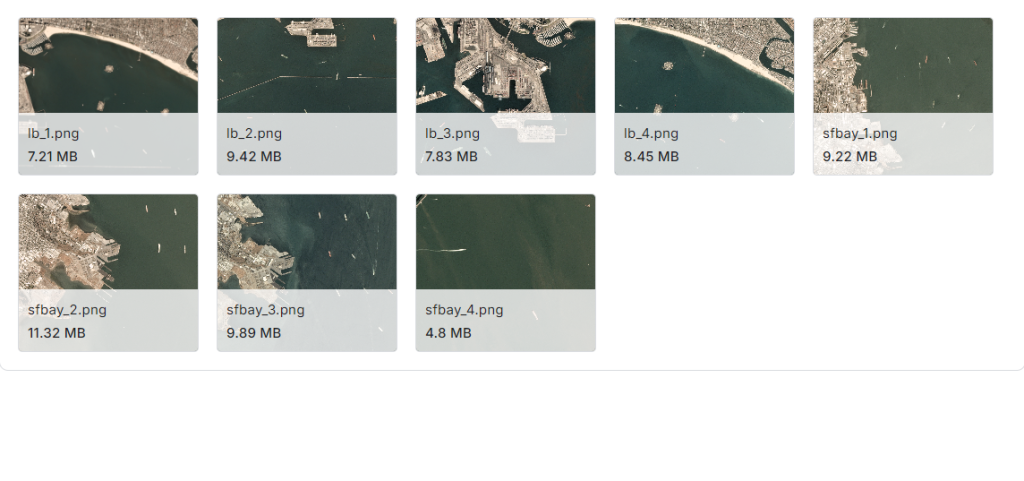Click the lb_1.png file name label
The image size is (1024, 481).
coord(54,134)
